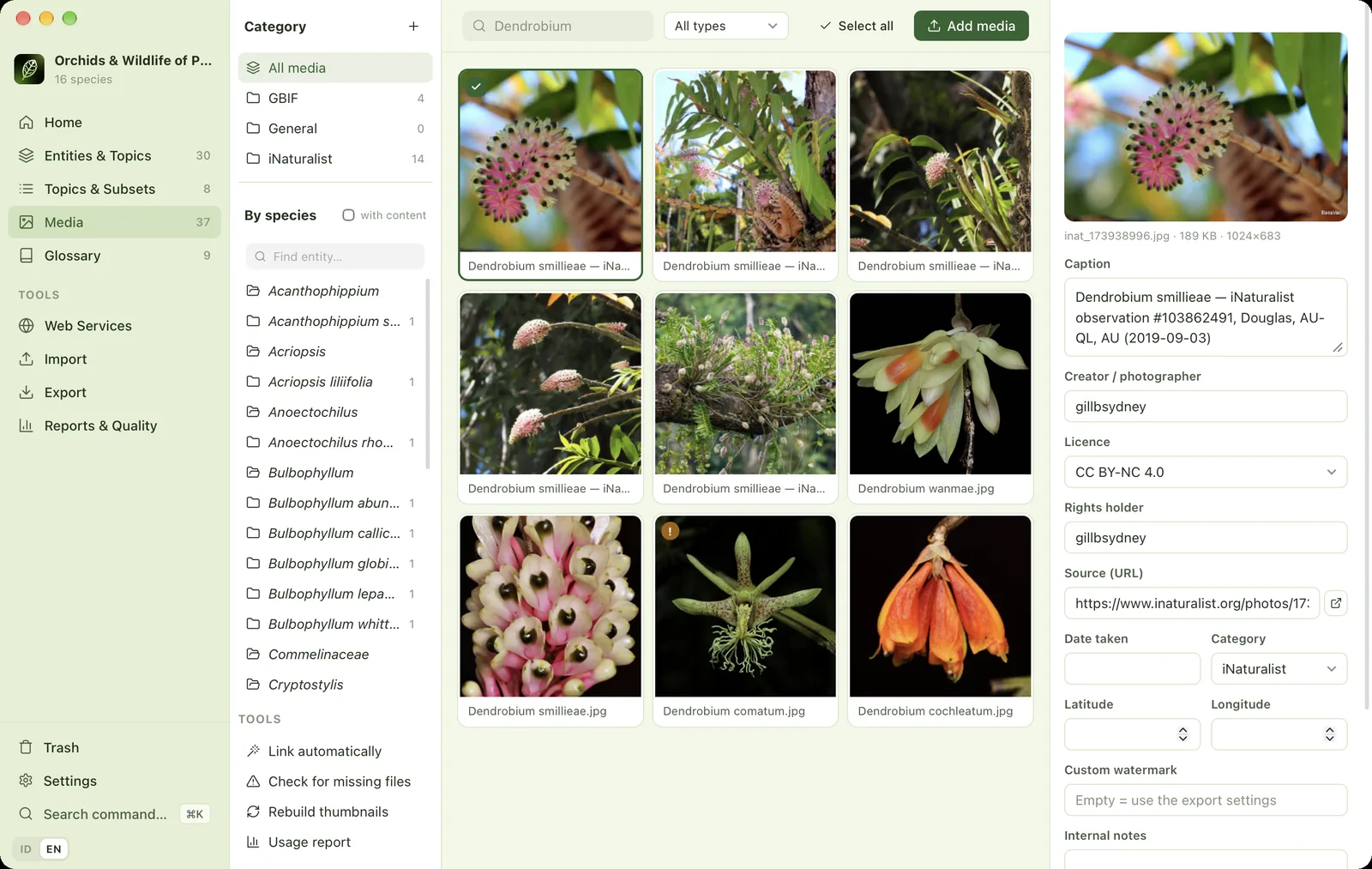
Task: Open the Home page
Action: pyautogui.click(x=114, y=123)
